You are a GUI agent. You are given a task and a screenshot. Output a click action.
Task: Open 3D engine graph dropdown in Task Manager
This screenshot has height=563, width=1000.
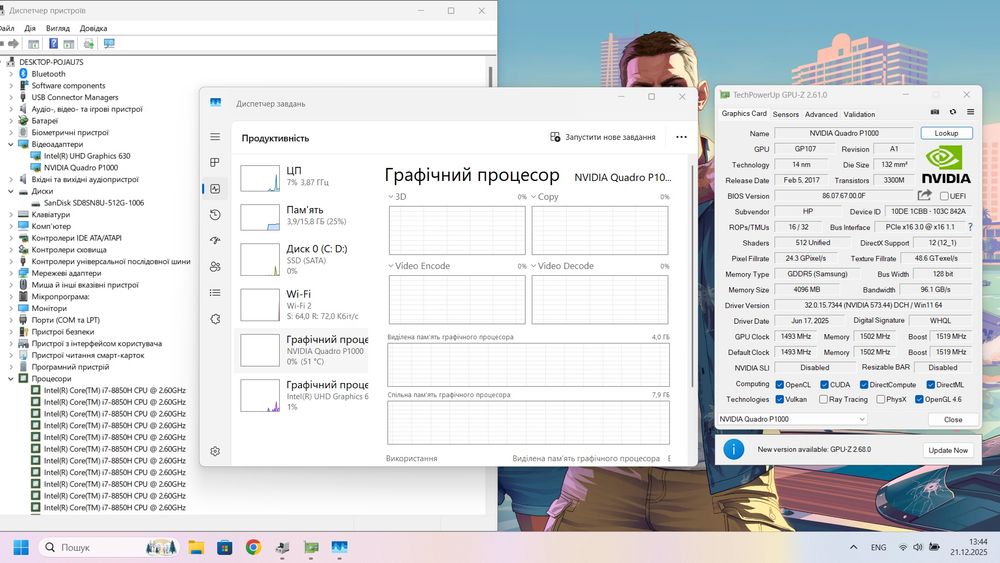coord(391,196)
